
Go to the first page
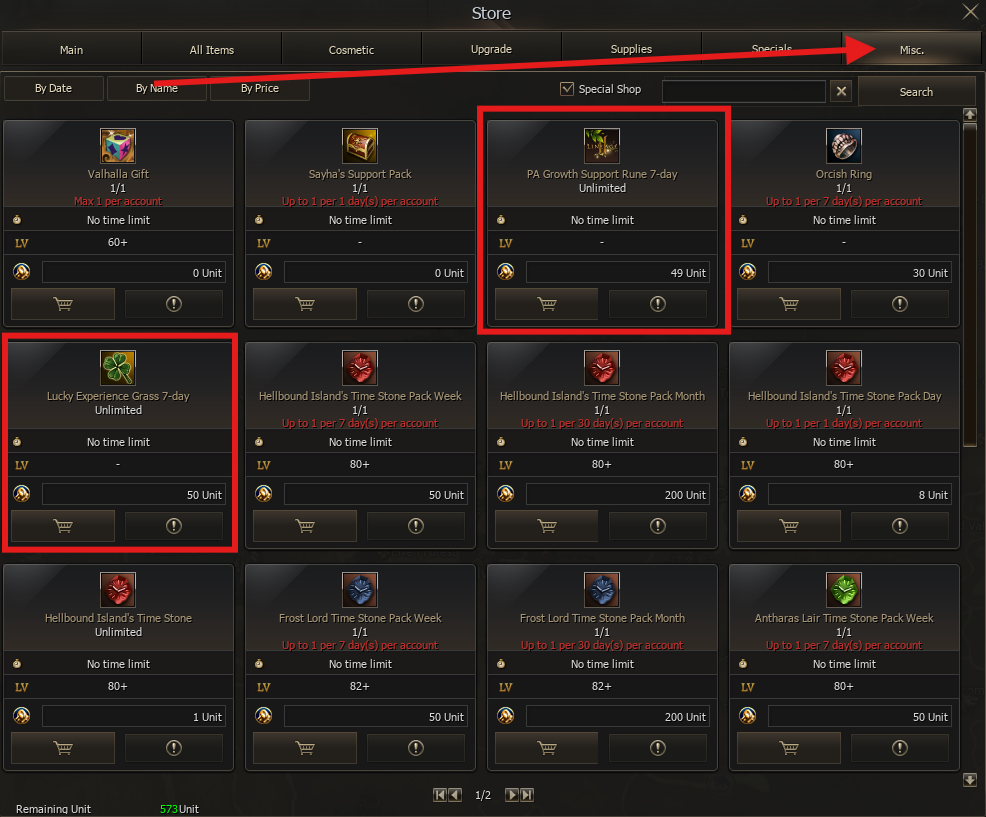pyautogui.click(x=440, y=795)
